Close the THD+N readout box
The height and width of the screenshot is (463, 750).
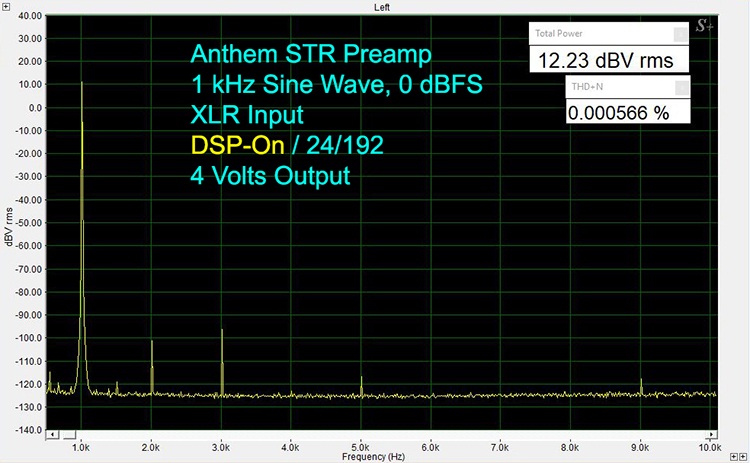tap(680, 87)
